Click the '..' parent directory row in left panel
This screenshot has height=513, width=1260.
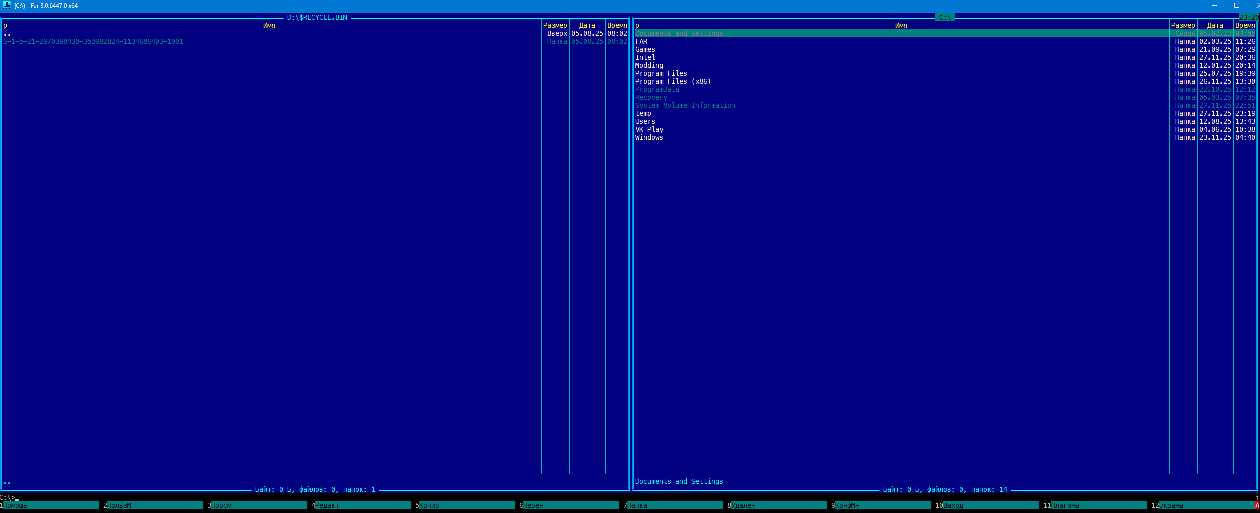tap(314, 34)
